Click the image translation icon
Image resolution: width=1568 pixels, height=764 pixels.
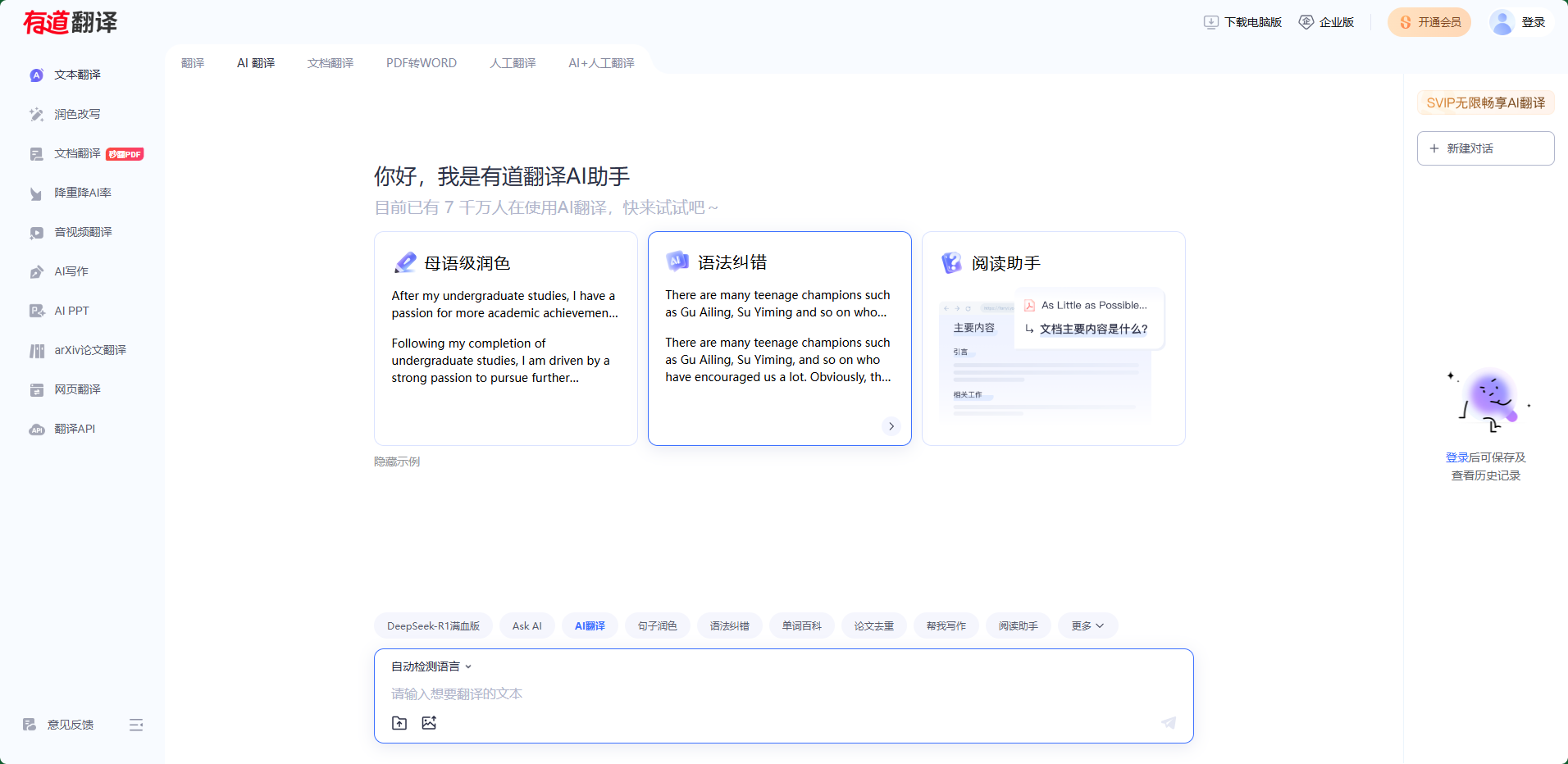430,723
